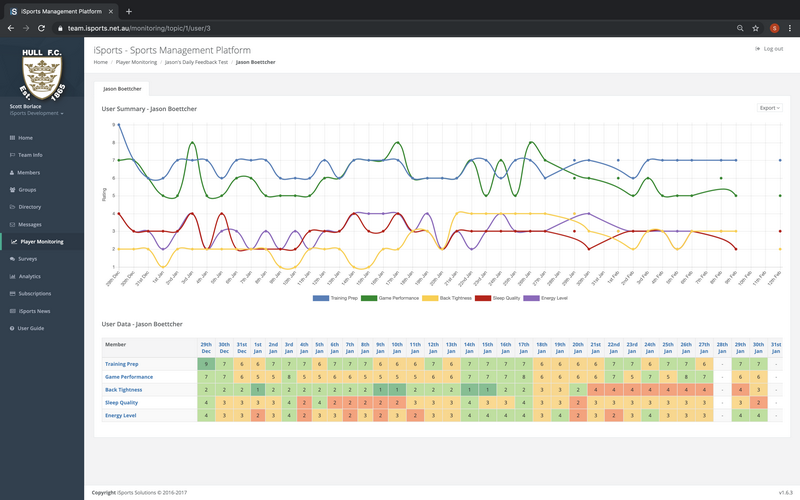Open the Back Tightness row link

123,390
